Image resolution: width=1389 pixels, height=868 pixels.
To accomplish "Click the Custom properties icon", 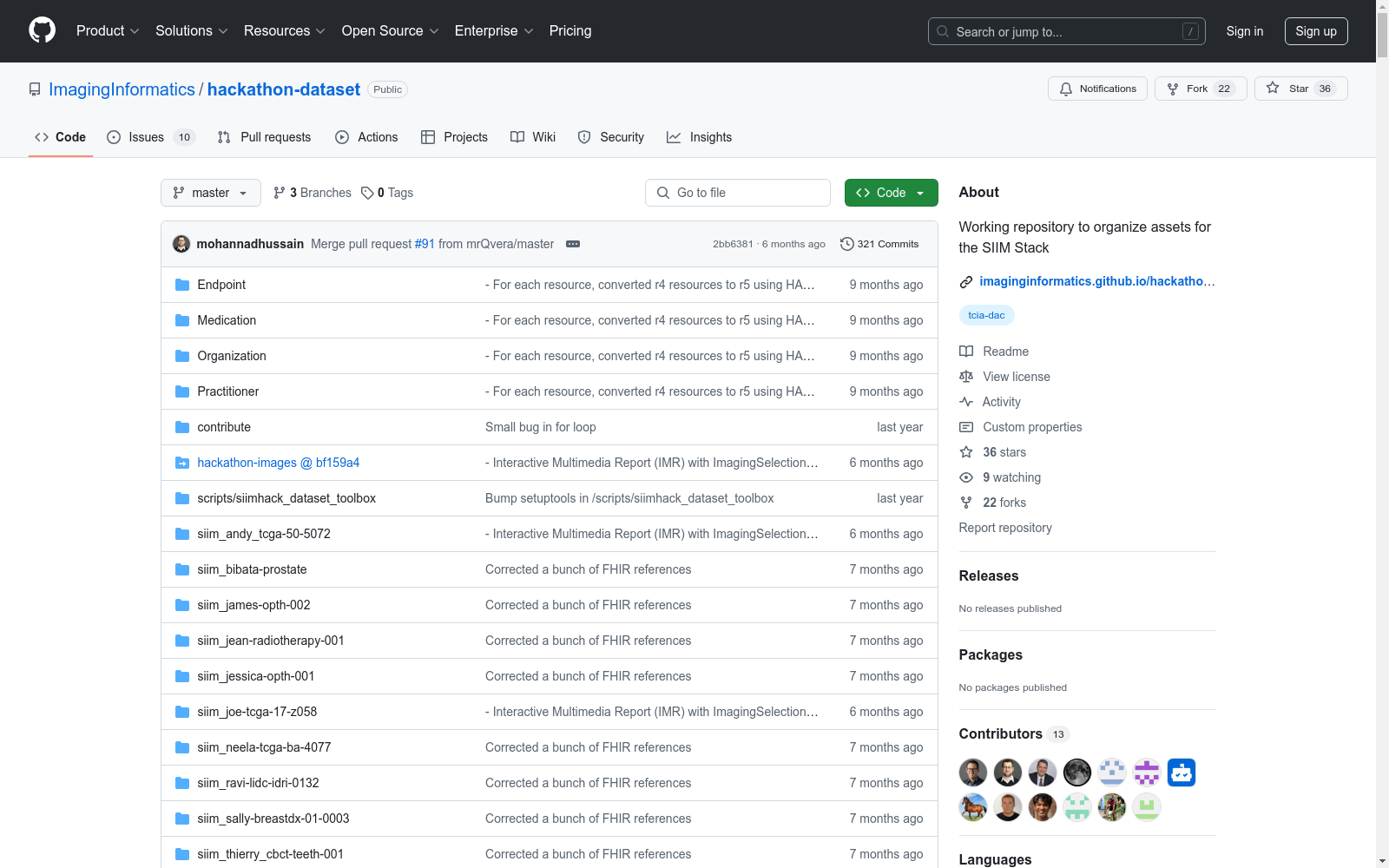I will (966, 427).
